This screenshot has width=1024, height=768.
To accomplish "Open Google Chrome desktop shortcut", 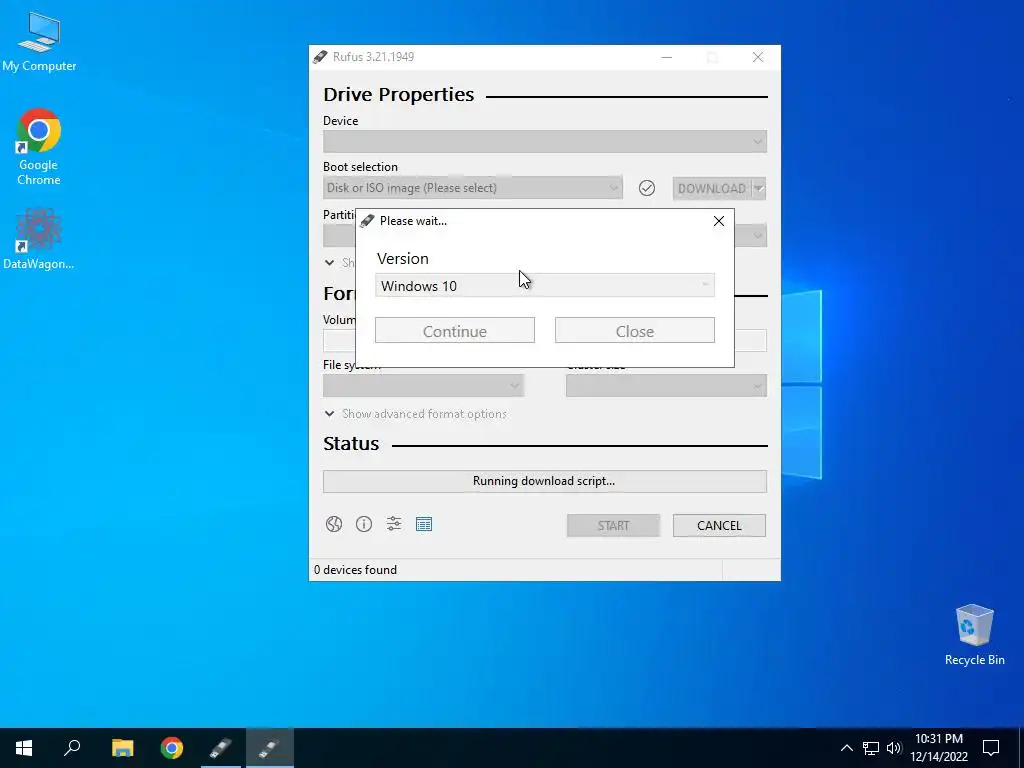I will (x=39, y=147).
